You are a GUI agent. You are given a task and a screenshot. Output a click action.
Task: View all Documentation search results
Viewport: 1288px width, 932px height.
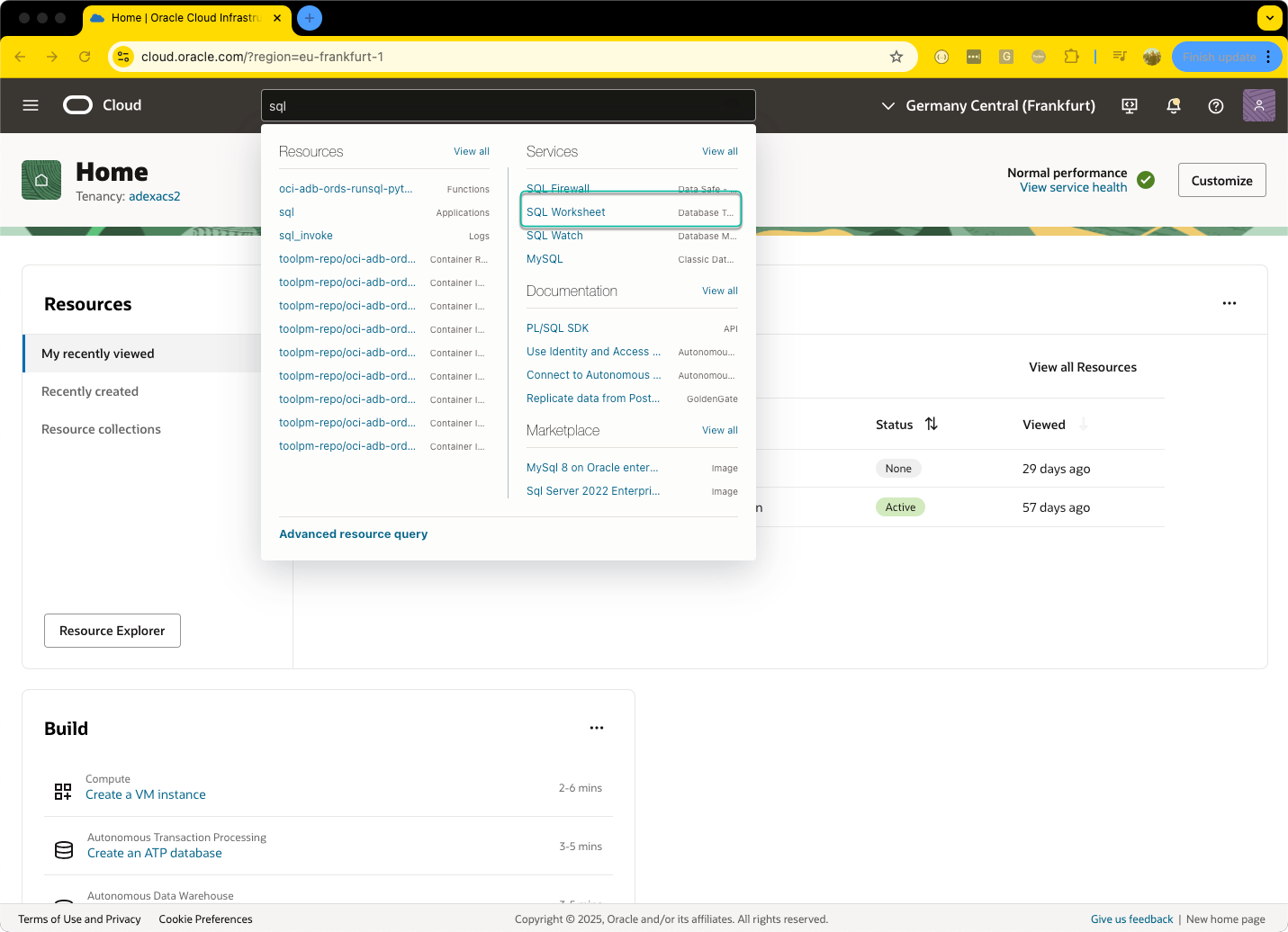[x=720, y=291]
